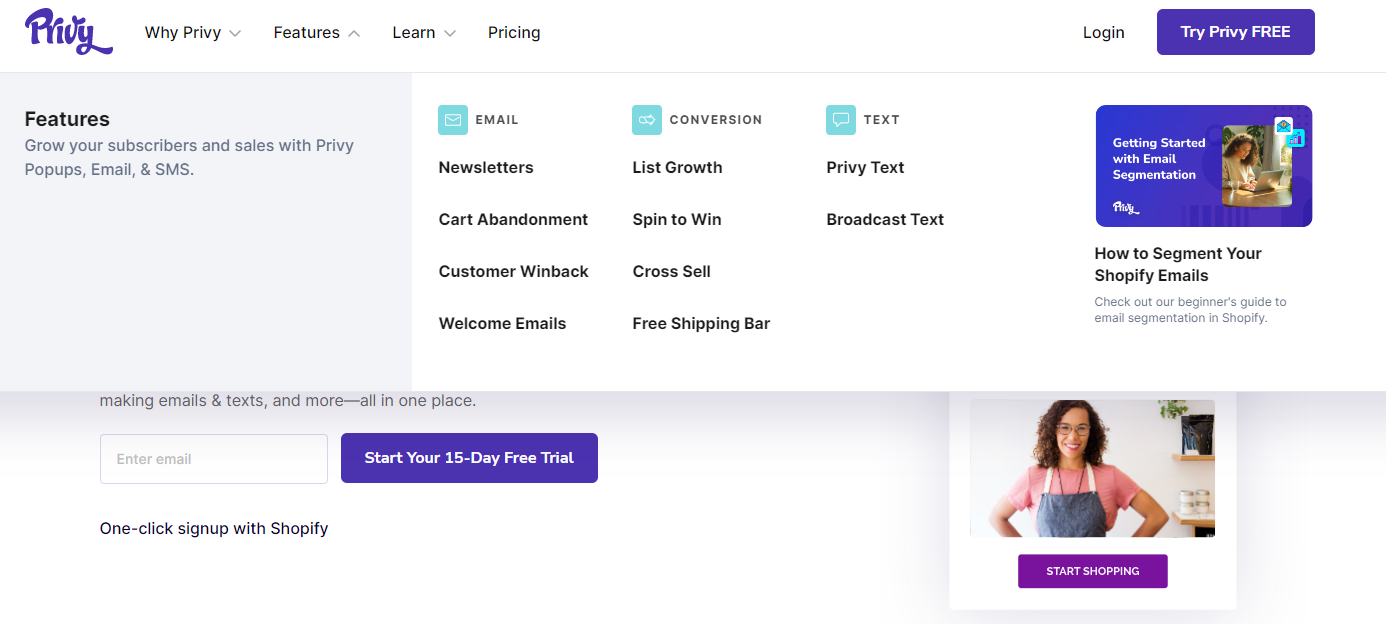Open Customer Winback feature
Image resolution: width=1386 pixels, height=624 pixels.
click(x=514, y=271)
